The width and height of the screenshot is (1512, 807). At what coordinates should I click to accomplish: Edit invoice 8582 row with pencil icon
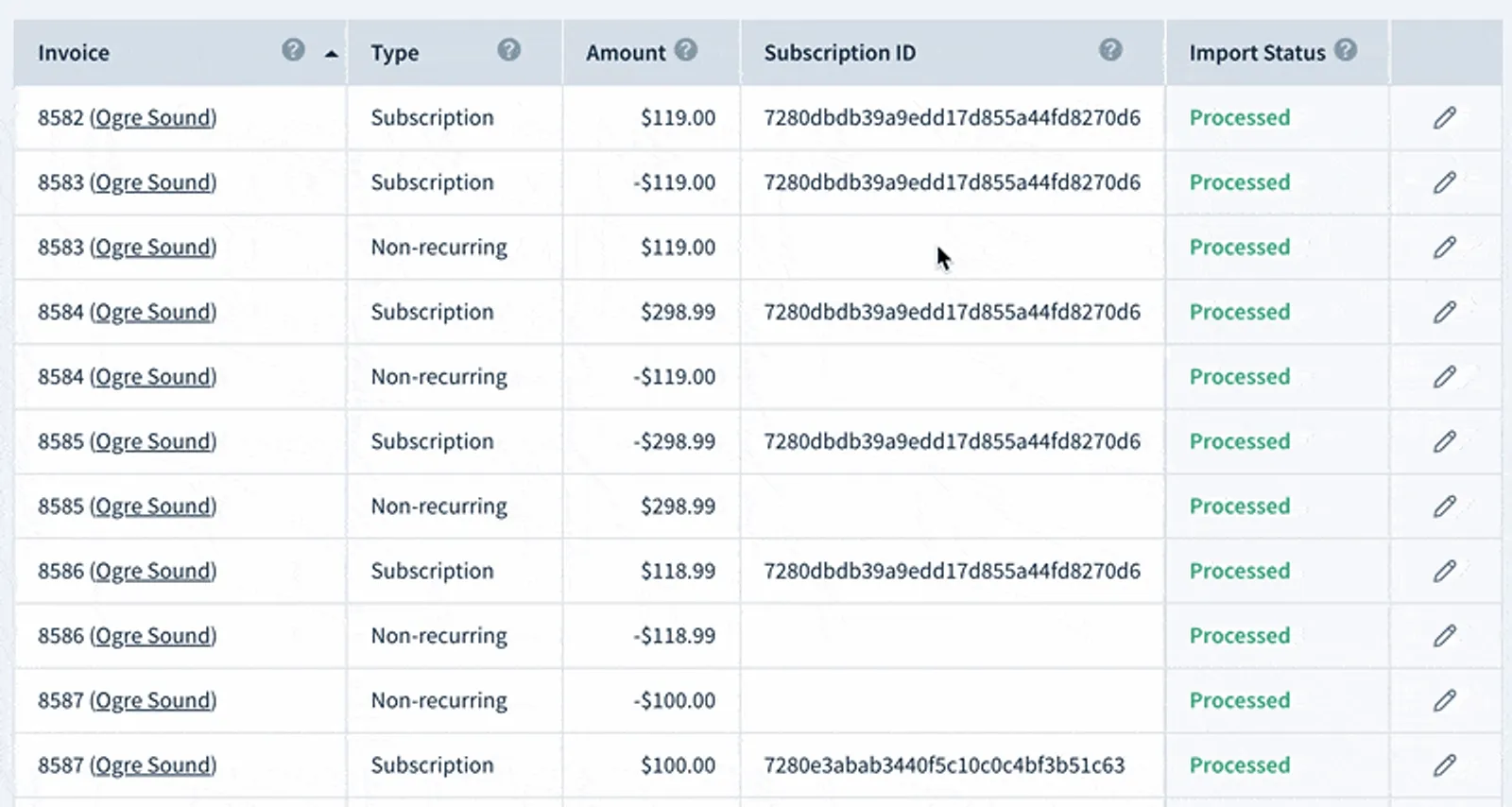(1444, 118)
